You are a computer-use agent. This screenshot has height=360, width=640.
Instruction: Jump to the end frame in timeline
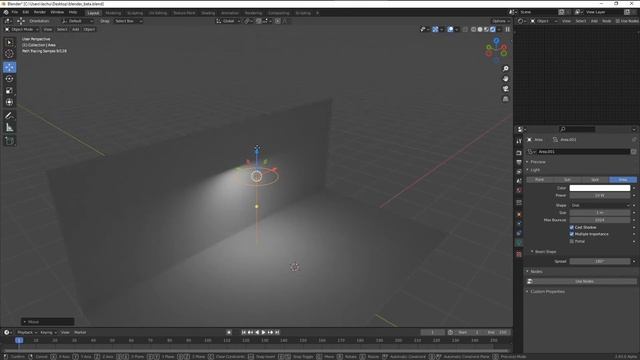pos(277,332)
